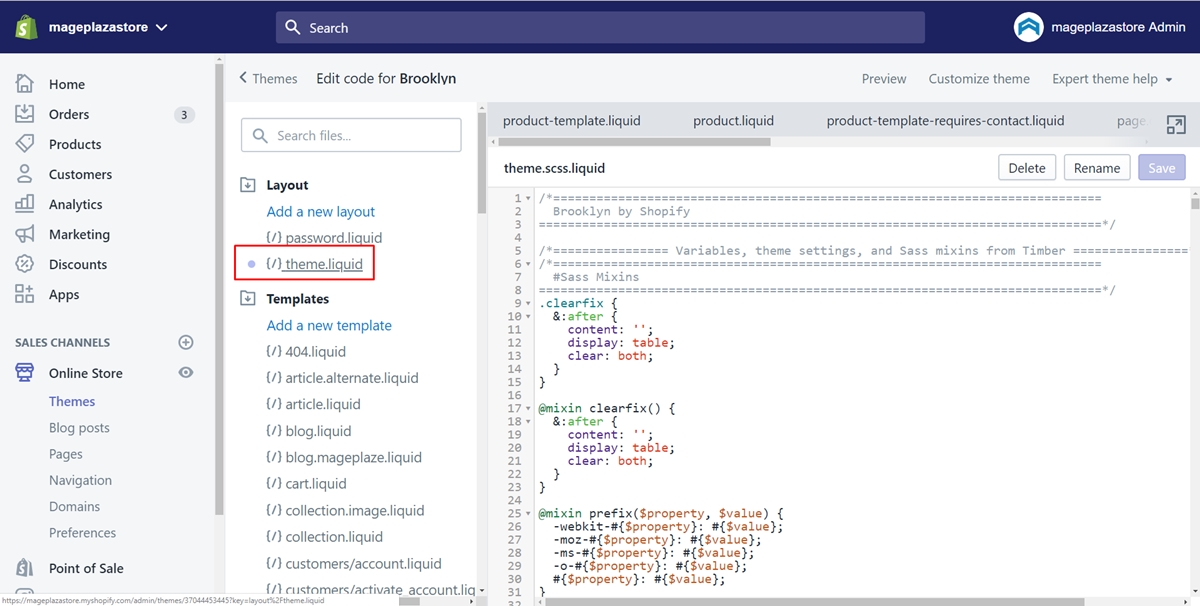Open article.alternate.liquid template

coord(342,378)
